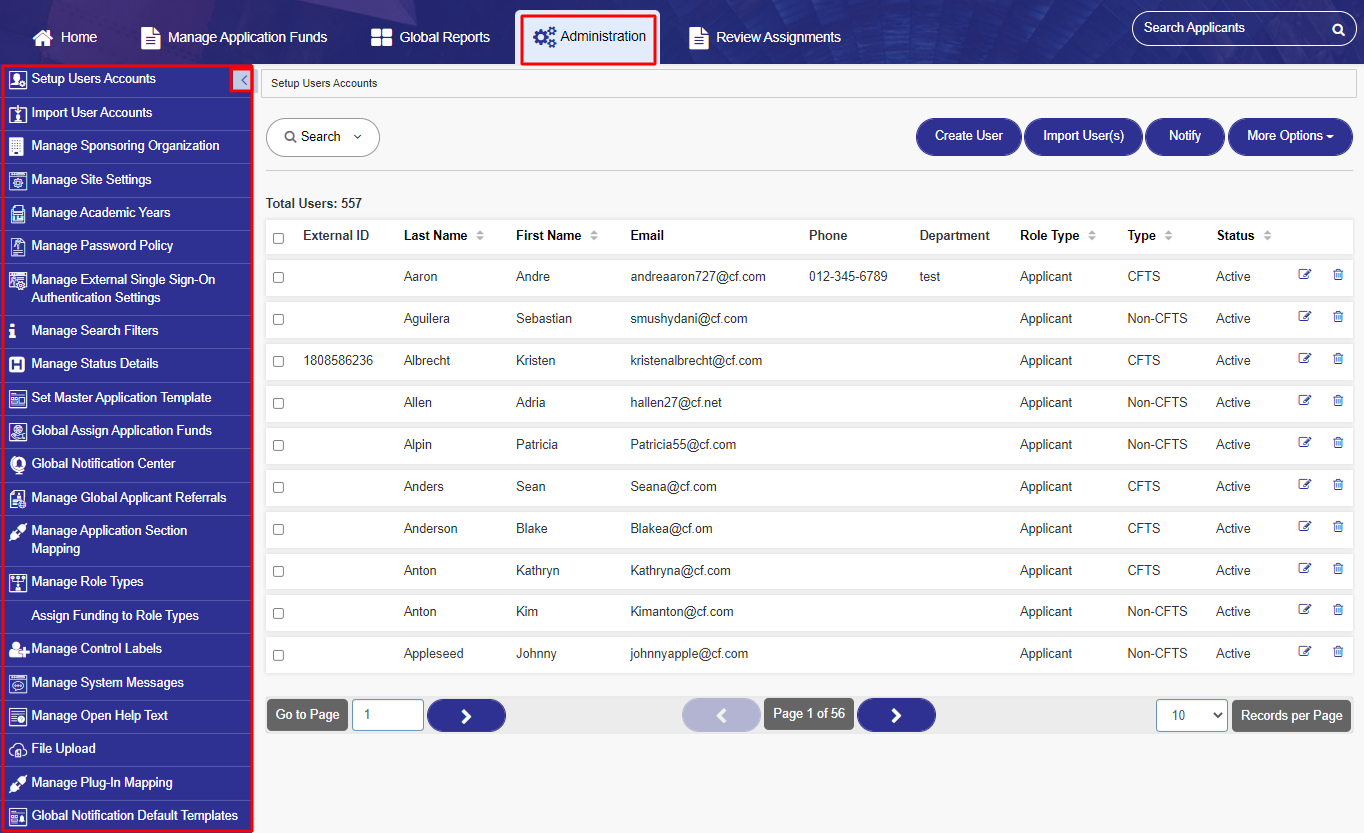Click the Import User(s) button

pyautogui.click(x=1083, y=136)
